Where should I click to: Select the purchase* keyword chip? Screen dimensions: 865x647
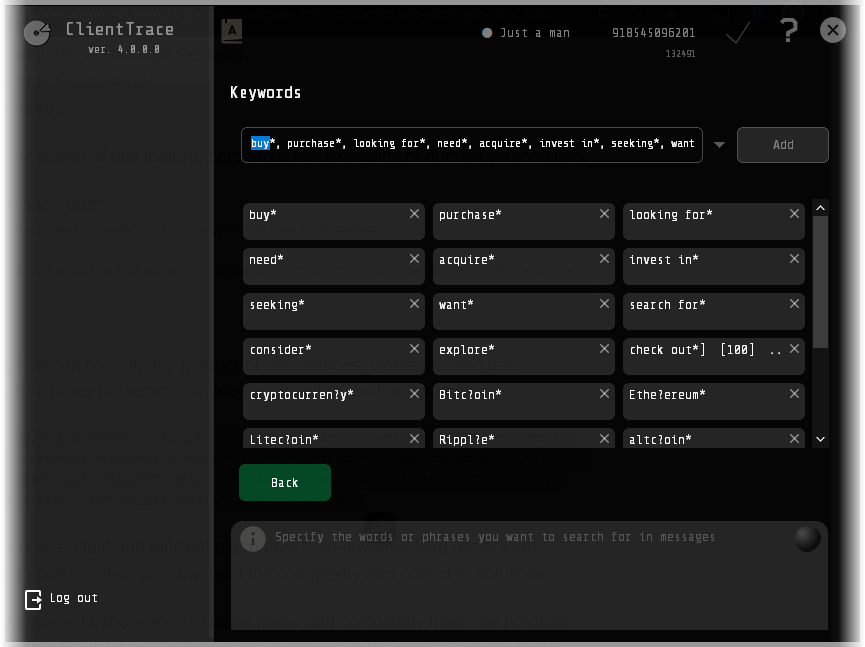click(524, 221)
